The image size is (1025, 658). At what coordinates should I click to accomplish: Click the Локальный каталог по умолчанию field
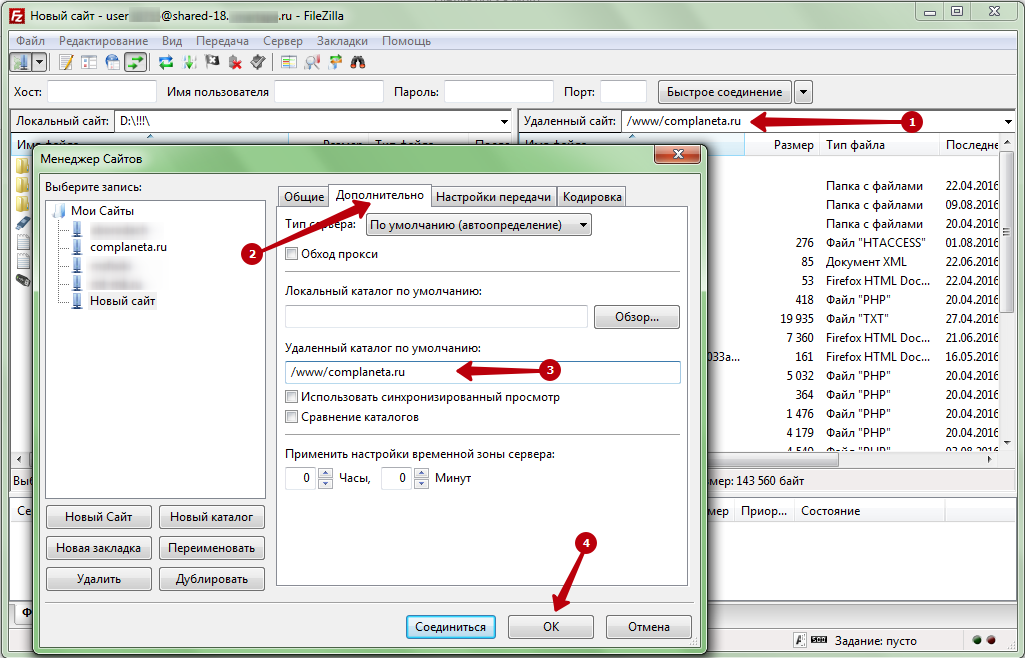(x=436, y=317)
